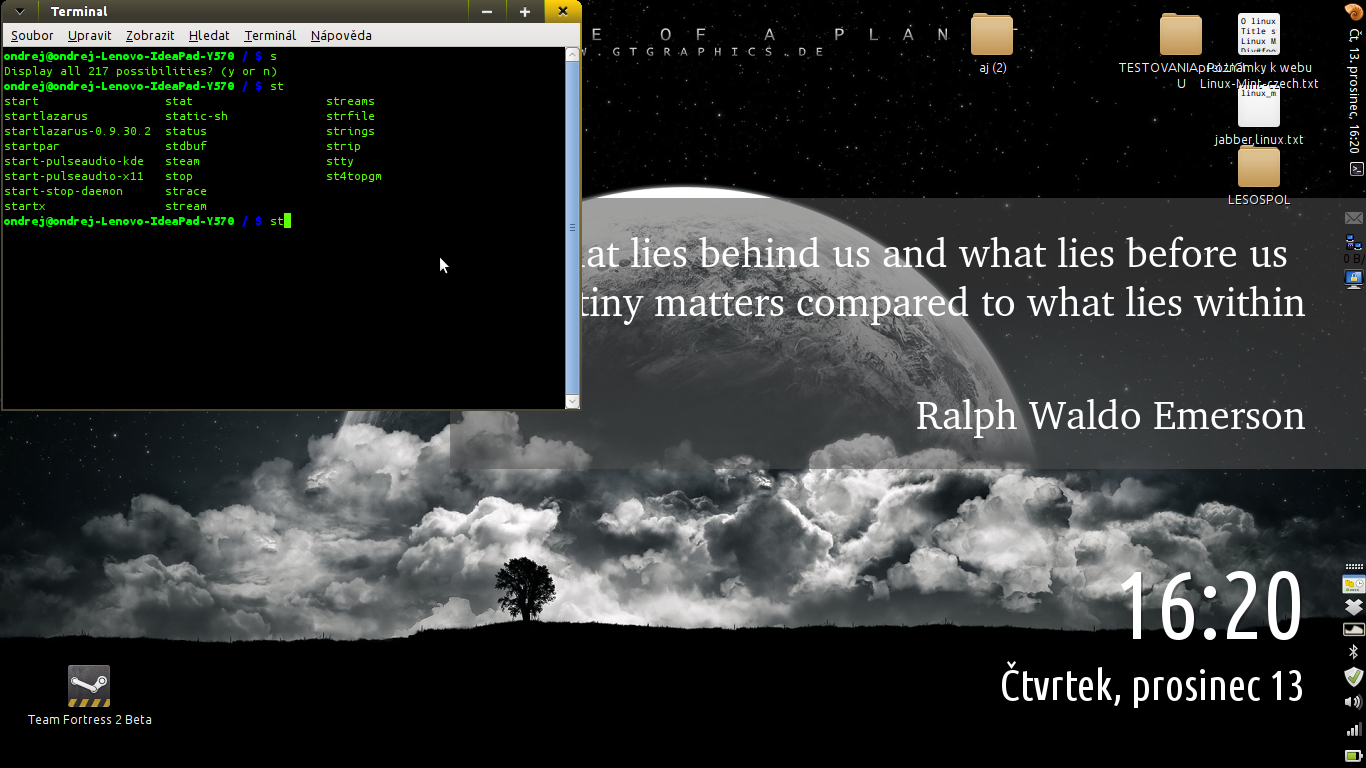Click the large 16:20 desktop clock widget
Image resolution: width=1366 pixels, height=768 pixels.
(1210, 605)
